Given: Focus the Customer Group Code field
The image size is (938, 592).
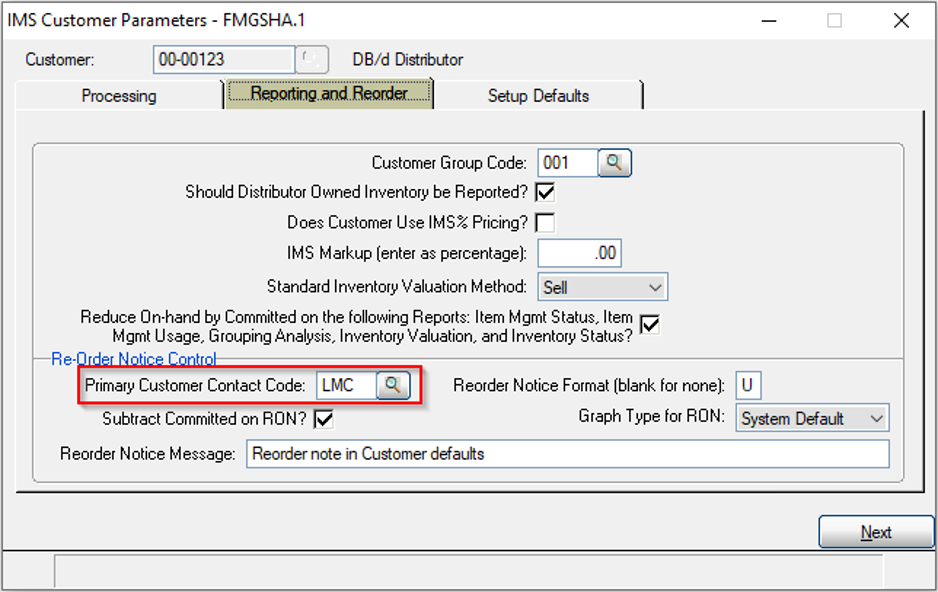Looking at the screenshot, I should point(568,163).
